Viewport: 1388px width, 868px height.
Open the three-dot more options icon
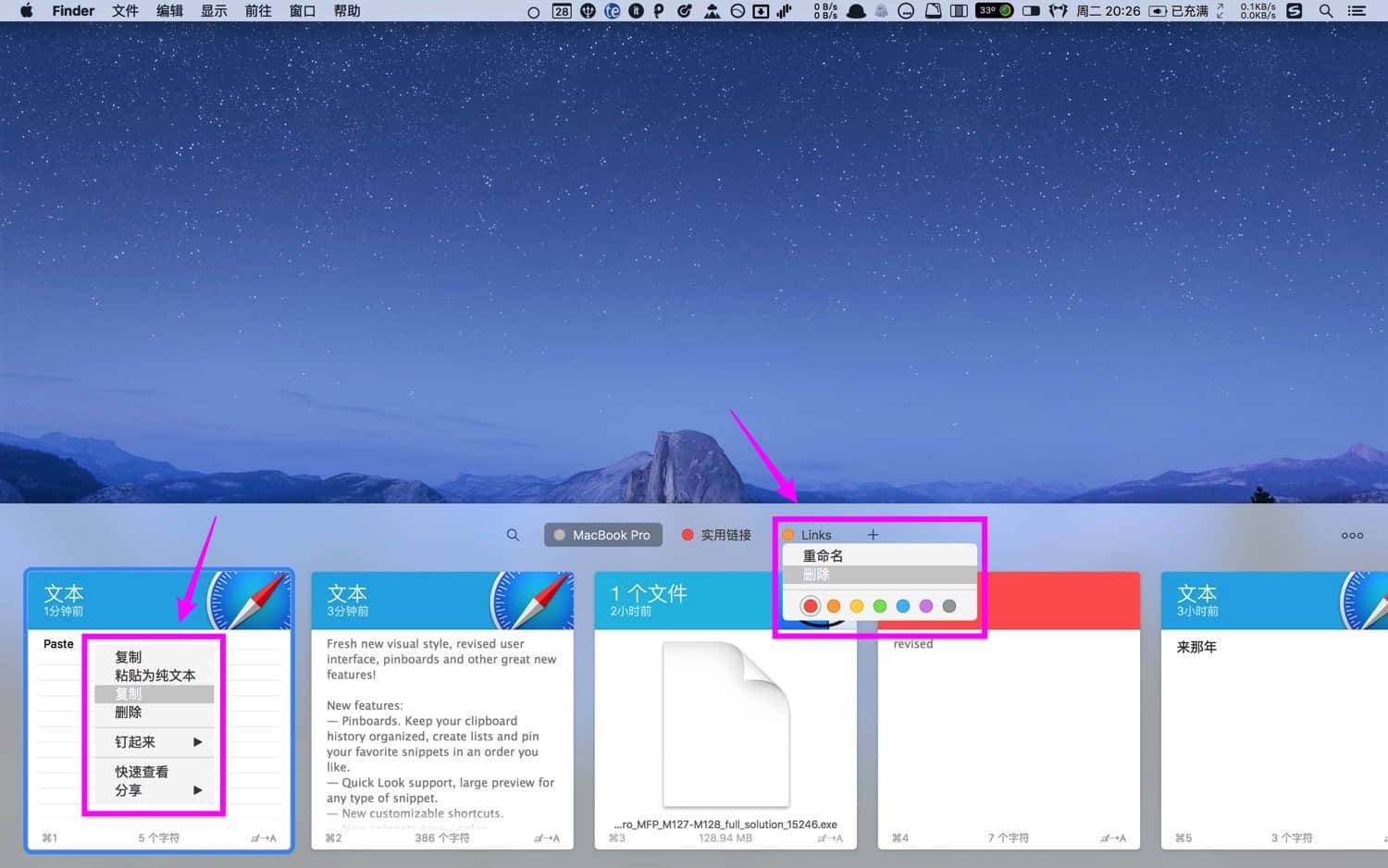1352,535
